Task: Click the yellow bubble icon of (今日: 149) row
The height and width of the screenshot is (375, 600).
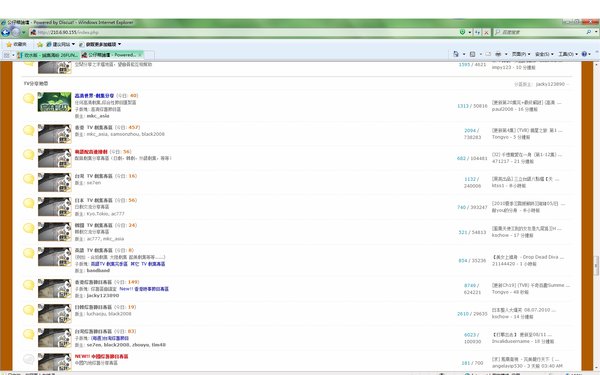Action: (29, 285)
